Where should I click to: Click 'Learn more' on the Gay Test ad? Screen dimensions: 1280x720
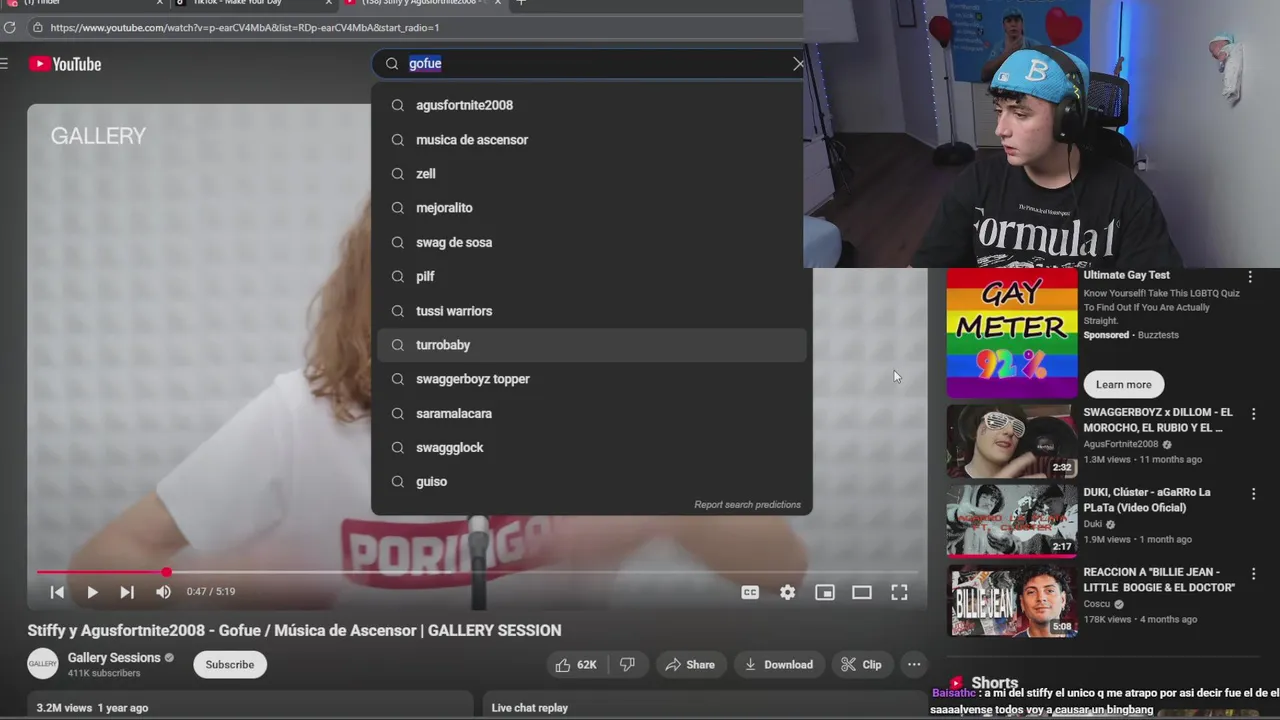point(1123,385)
